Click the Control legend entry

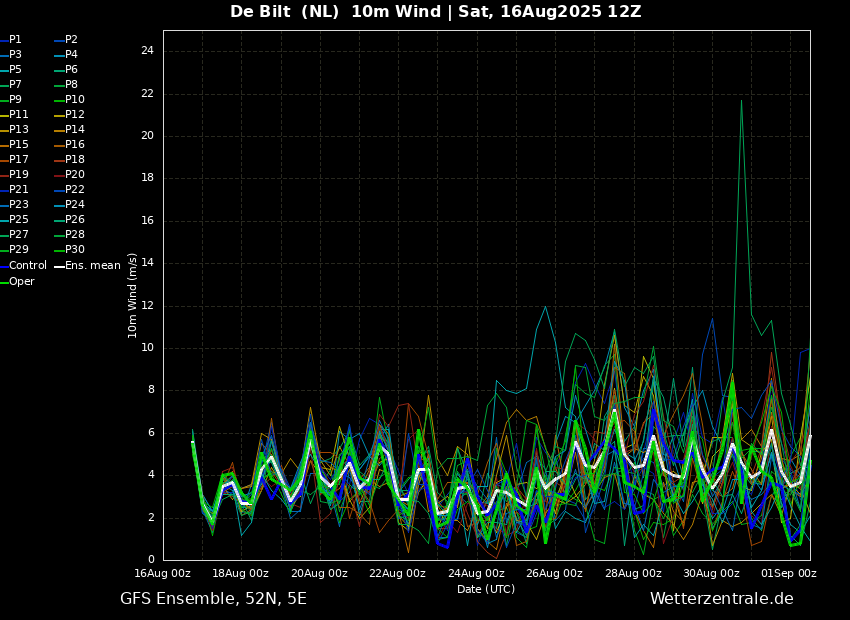[23, 266]
